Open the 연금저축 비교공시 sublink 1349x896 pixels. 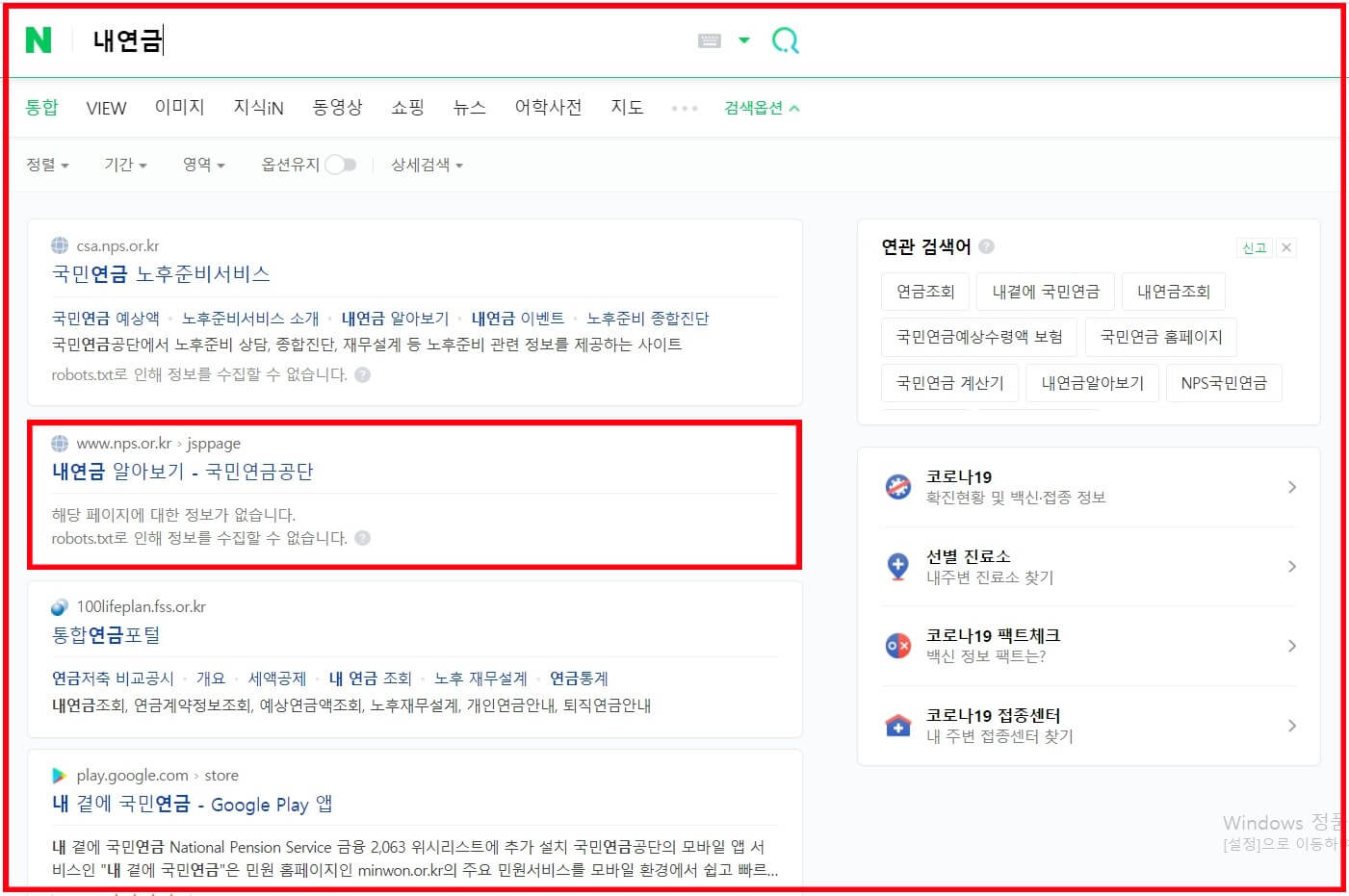113,678
